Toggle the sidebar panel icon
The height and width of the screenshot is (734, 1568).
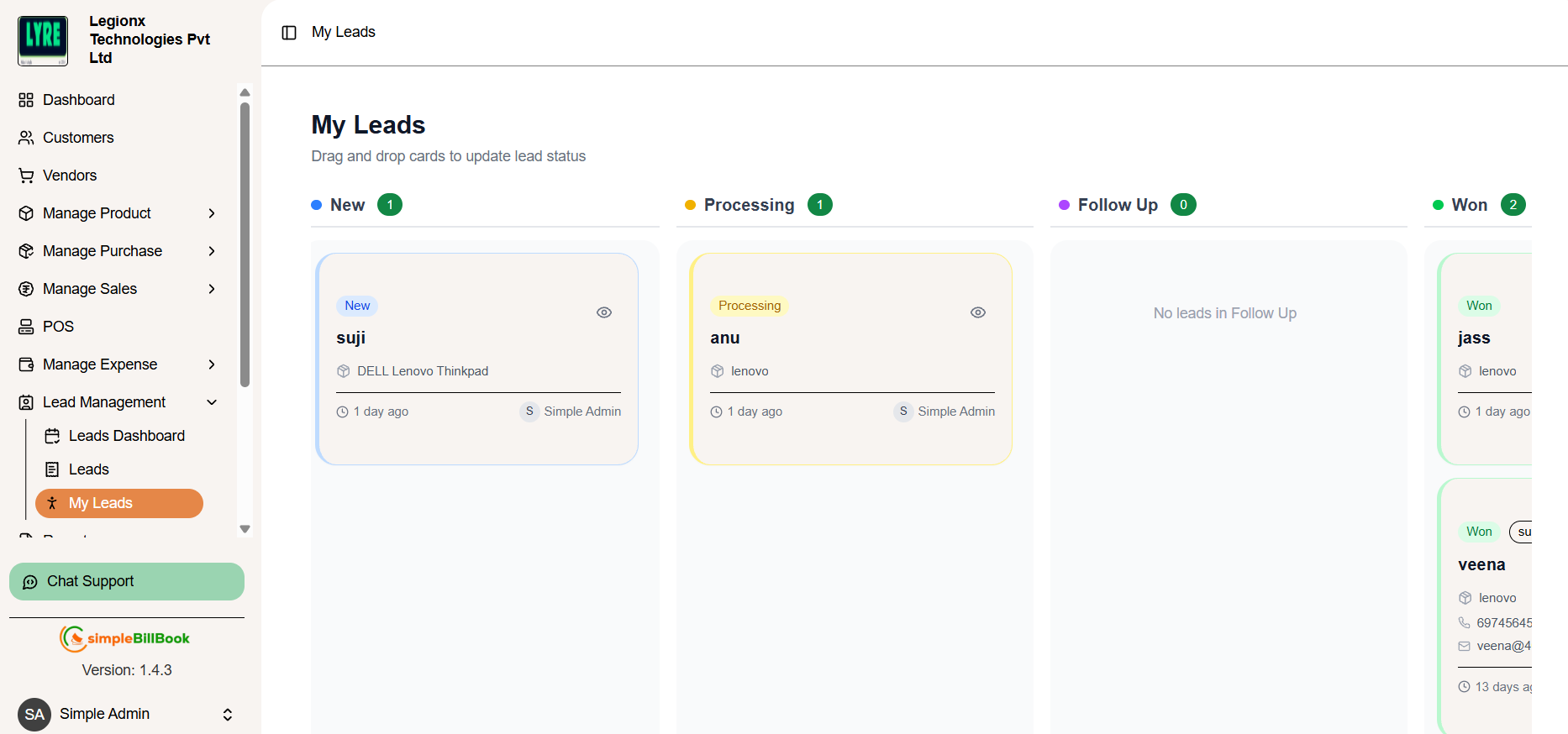coord(289,33)
